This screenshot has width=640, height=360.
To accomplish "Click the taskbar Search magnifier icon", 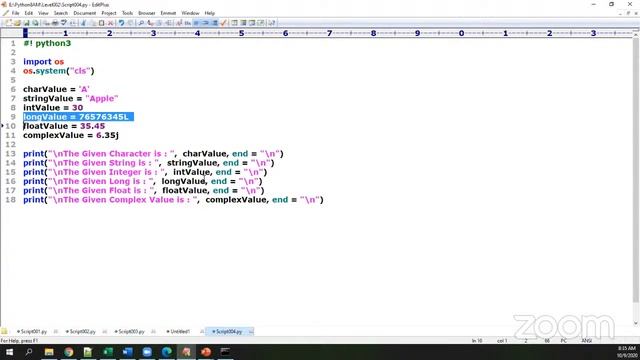I will 29,351.
